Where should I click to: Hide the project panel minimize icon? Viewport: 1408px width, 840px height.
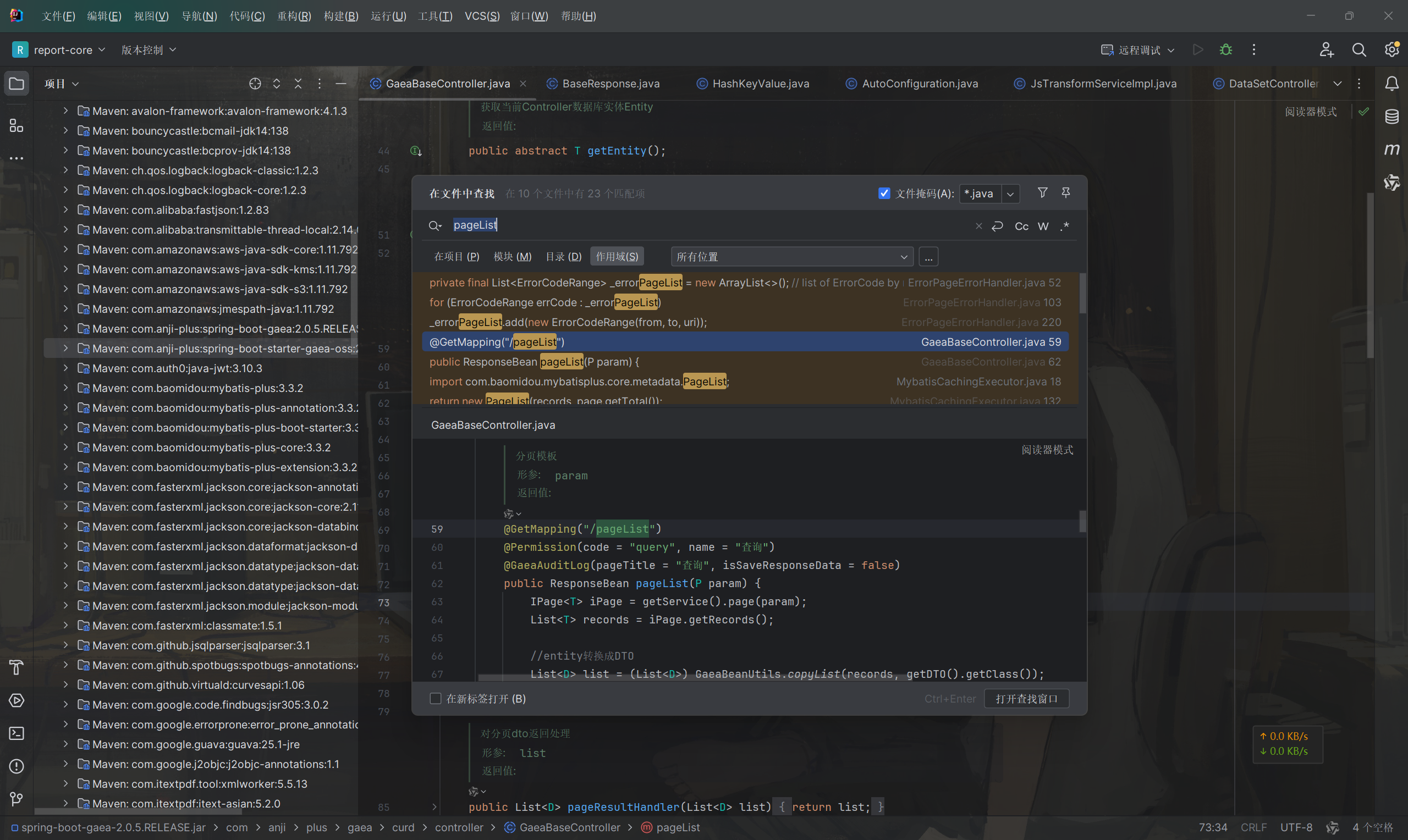341,84
